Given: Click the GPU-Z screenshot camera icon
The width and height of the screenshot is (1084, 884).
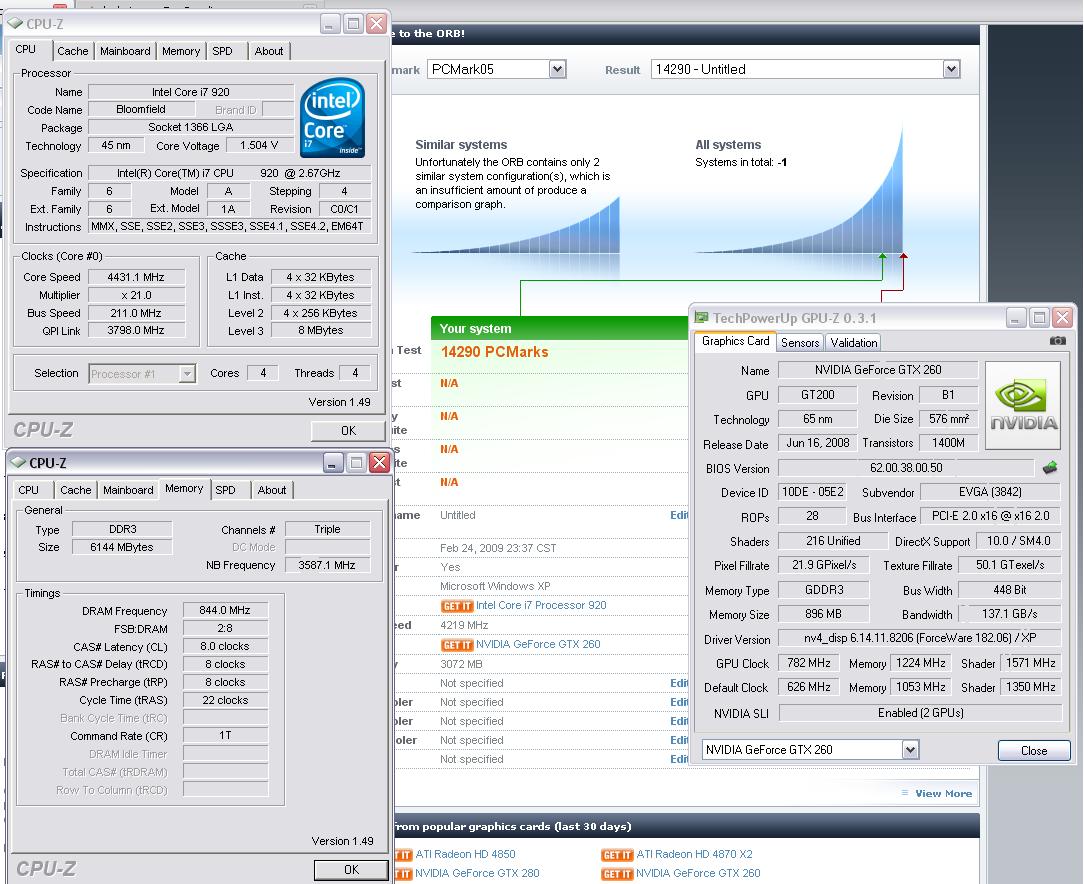Looking at the screenshot, I should 1057,341.
